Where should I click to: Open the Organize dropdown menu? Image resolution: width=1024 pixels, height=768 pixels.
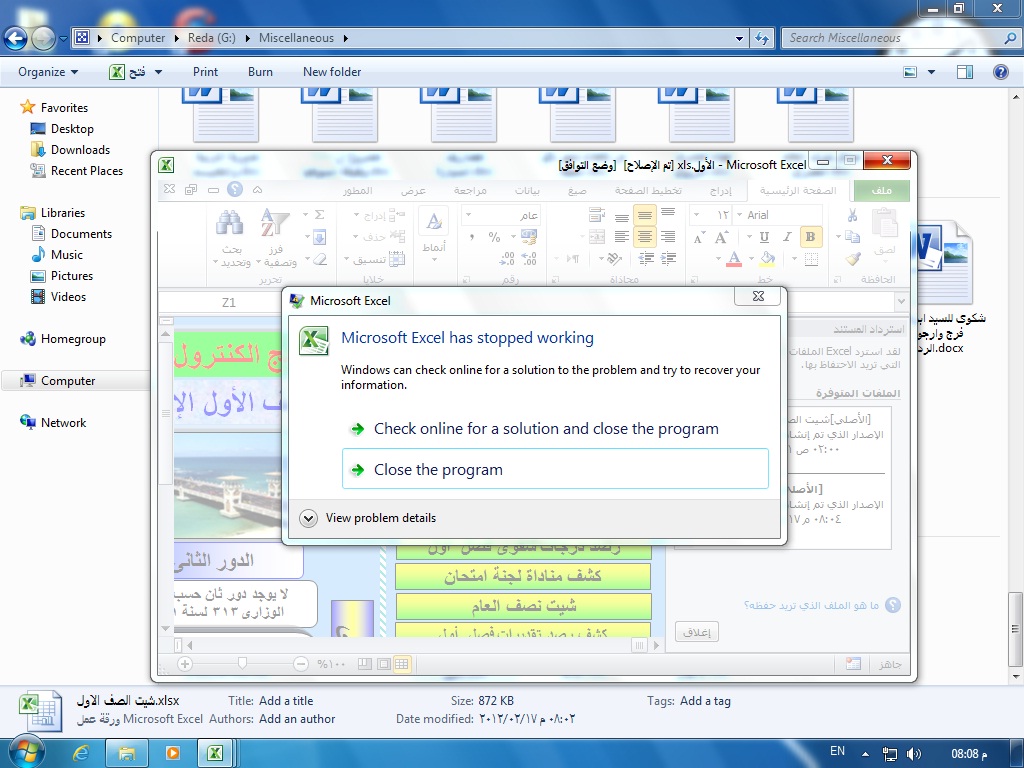coord(48,72)
